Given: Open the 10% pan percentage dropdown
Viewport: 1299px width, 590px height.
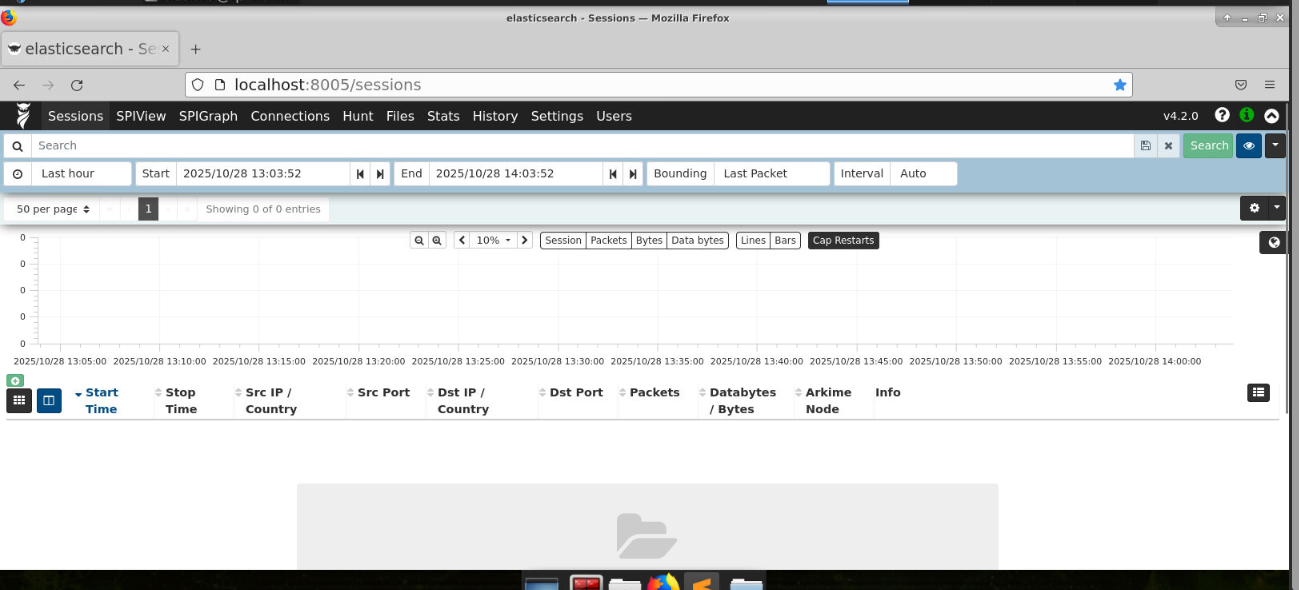Looking at the screenshot, I should (x=493, y=241).
